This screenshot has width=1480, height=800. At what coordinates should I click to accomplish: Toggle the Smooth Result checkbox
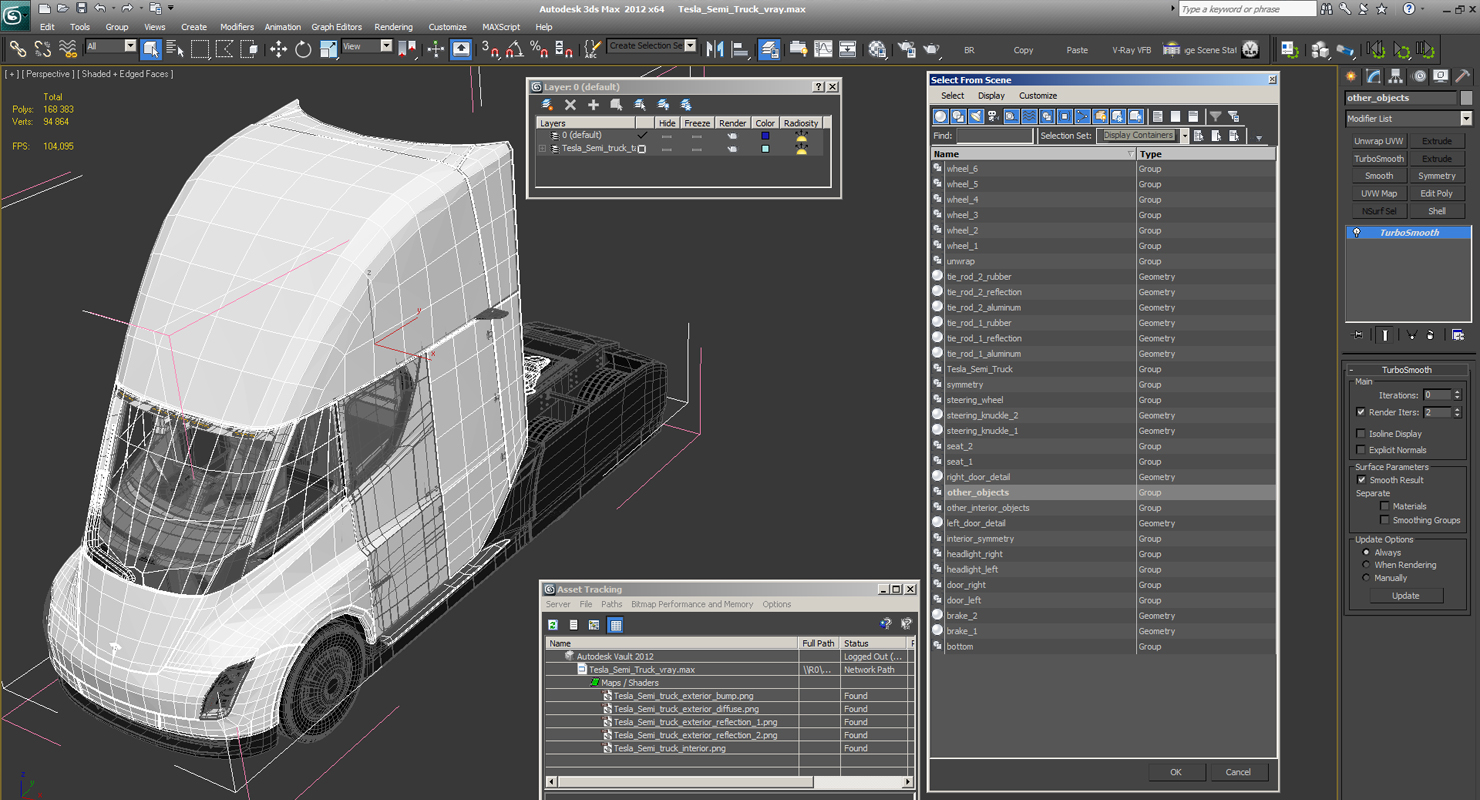click(1361, 480)
